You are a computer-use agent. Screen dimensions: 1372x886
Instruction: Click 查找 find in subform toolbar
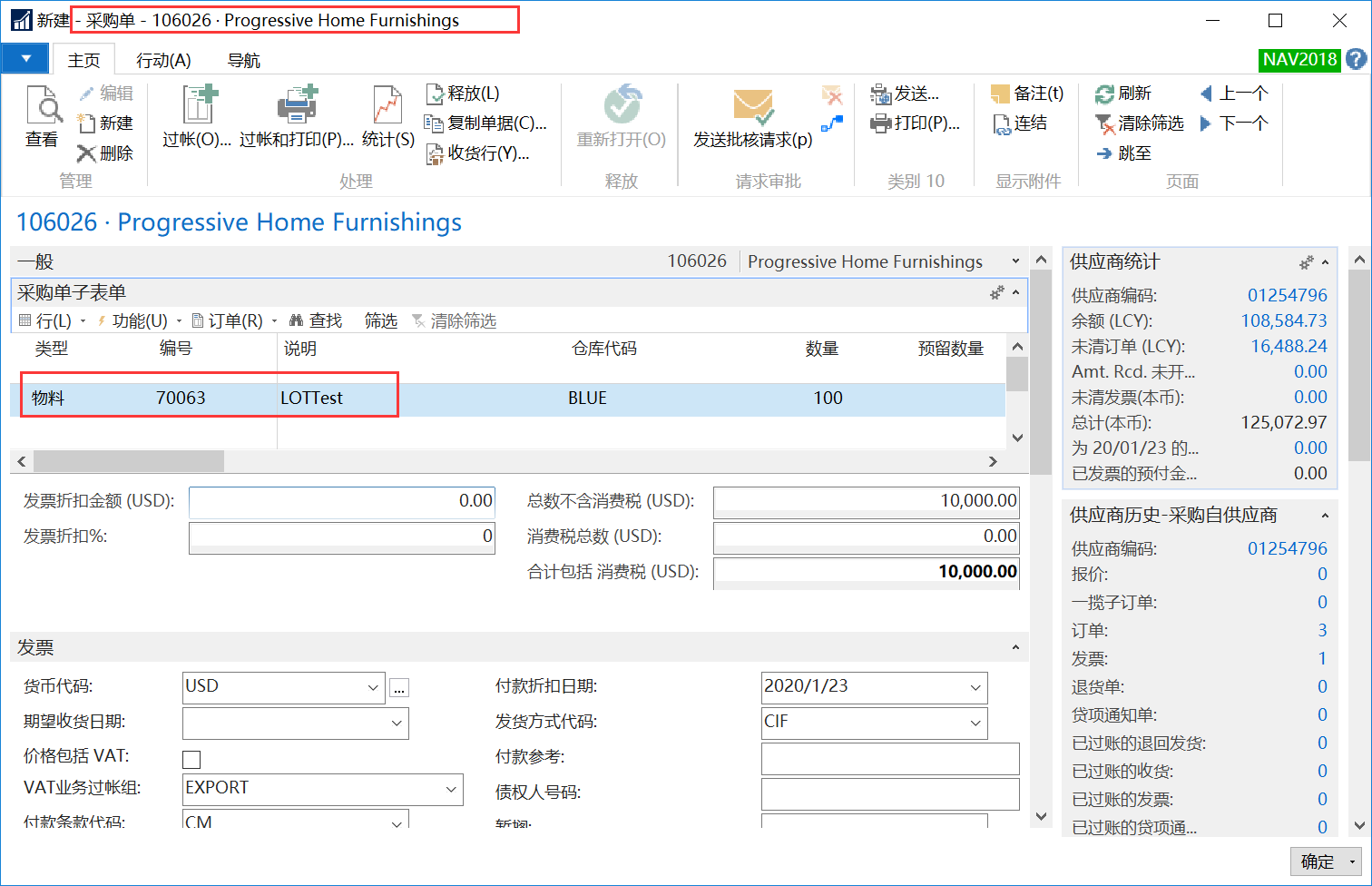click(315, 320)
